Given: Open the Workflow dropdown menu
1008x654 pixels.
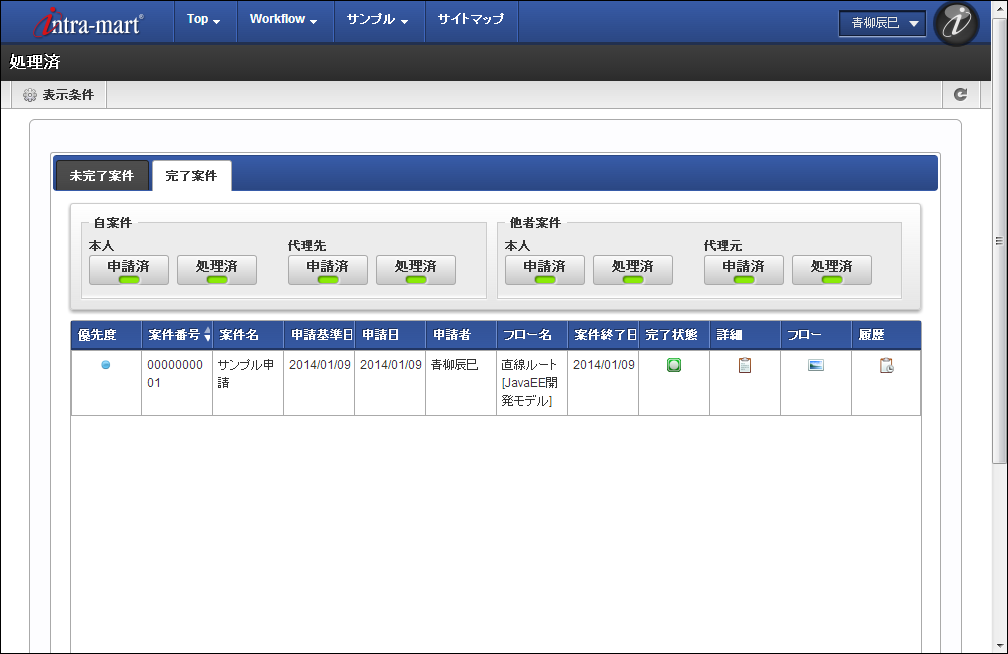Looking at the screenshot, I should click(x=284, y=20).
